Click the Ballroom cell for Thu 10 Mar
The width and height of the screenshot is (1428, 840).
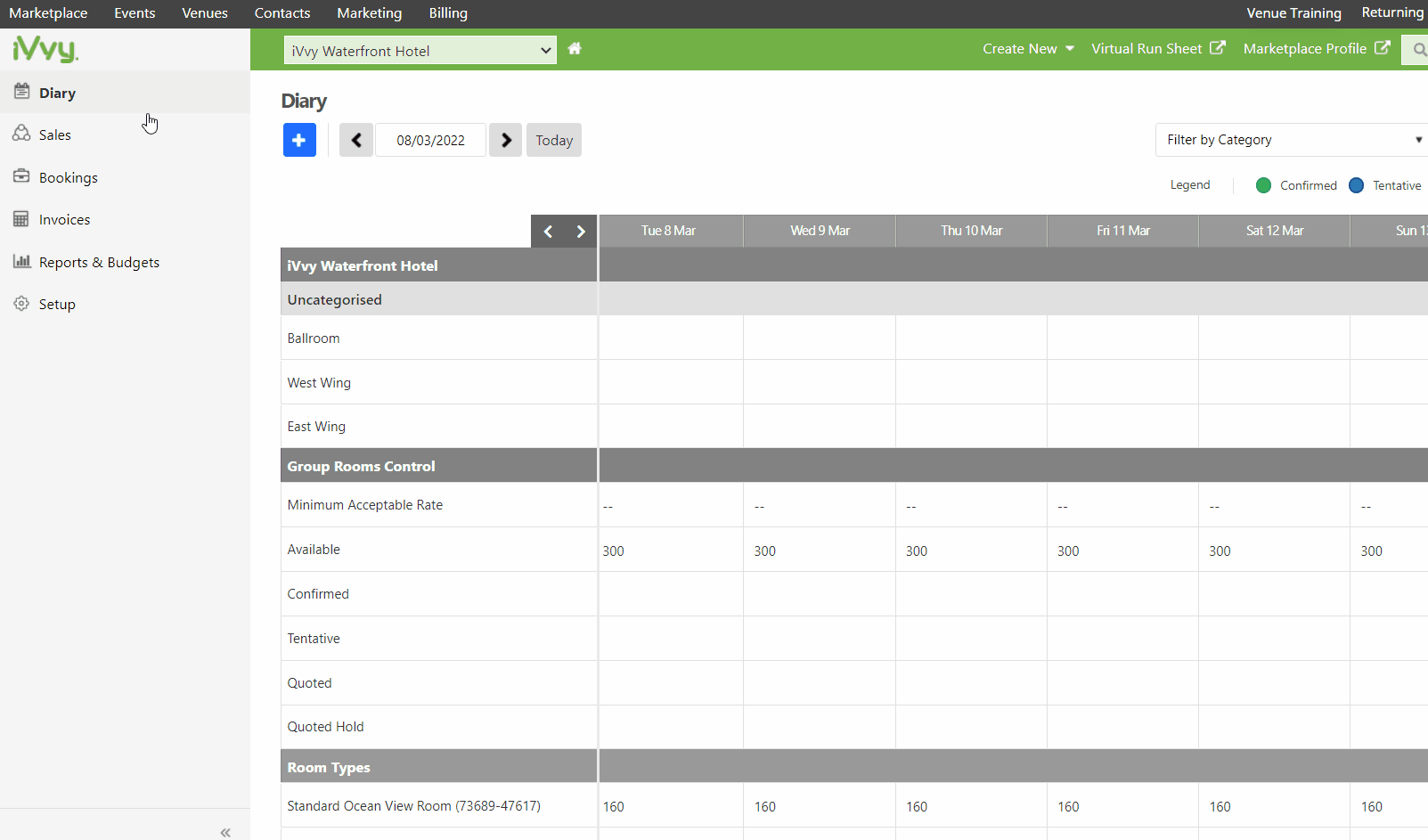coord(971,338)
